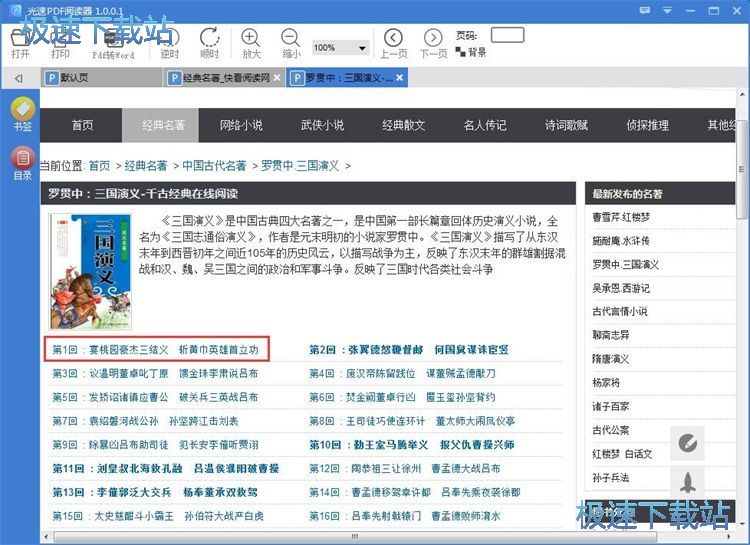This screenshot has height=545, width=750.
Task: Click the 罗贯中.三国演义 breadcrumb link
Action: click(300, 166)
